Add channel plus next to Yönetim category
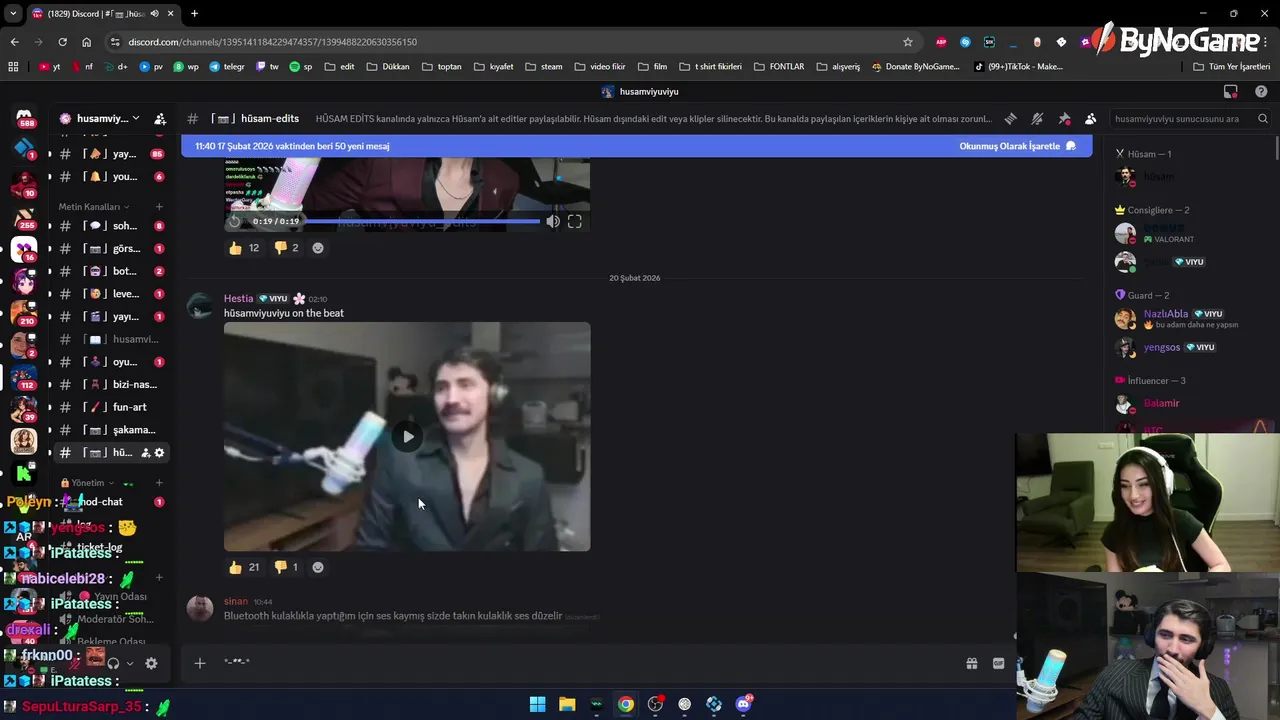This screenshot has width=1280, height=720. (159, 483)
